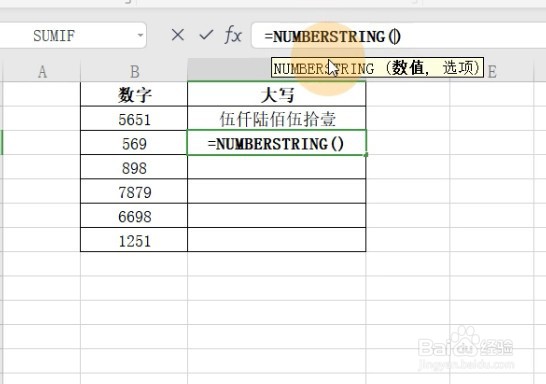This screenshot has height=384, width=546.
Task: Click into the formula bar input
Action: [x=398, y=36]
